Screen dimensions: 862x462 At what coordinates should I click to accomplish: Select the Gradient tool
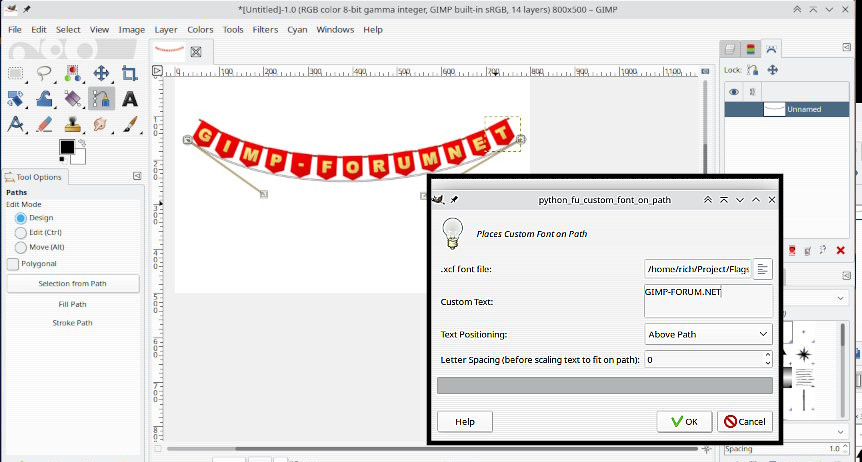[x=73, y=99]
